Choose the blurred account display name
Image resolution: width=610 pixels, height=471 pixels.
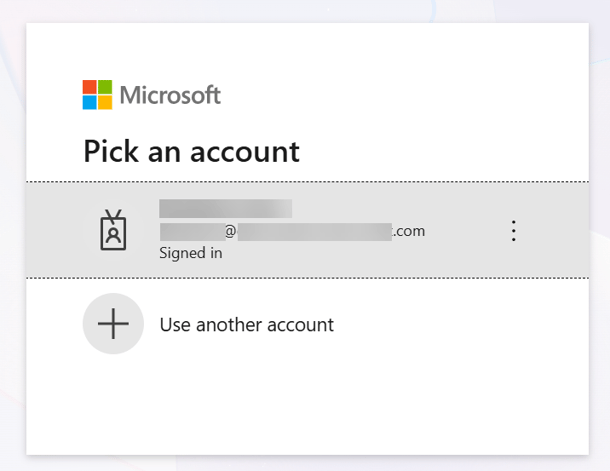coord(225,208)
